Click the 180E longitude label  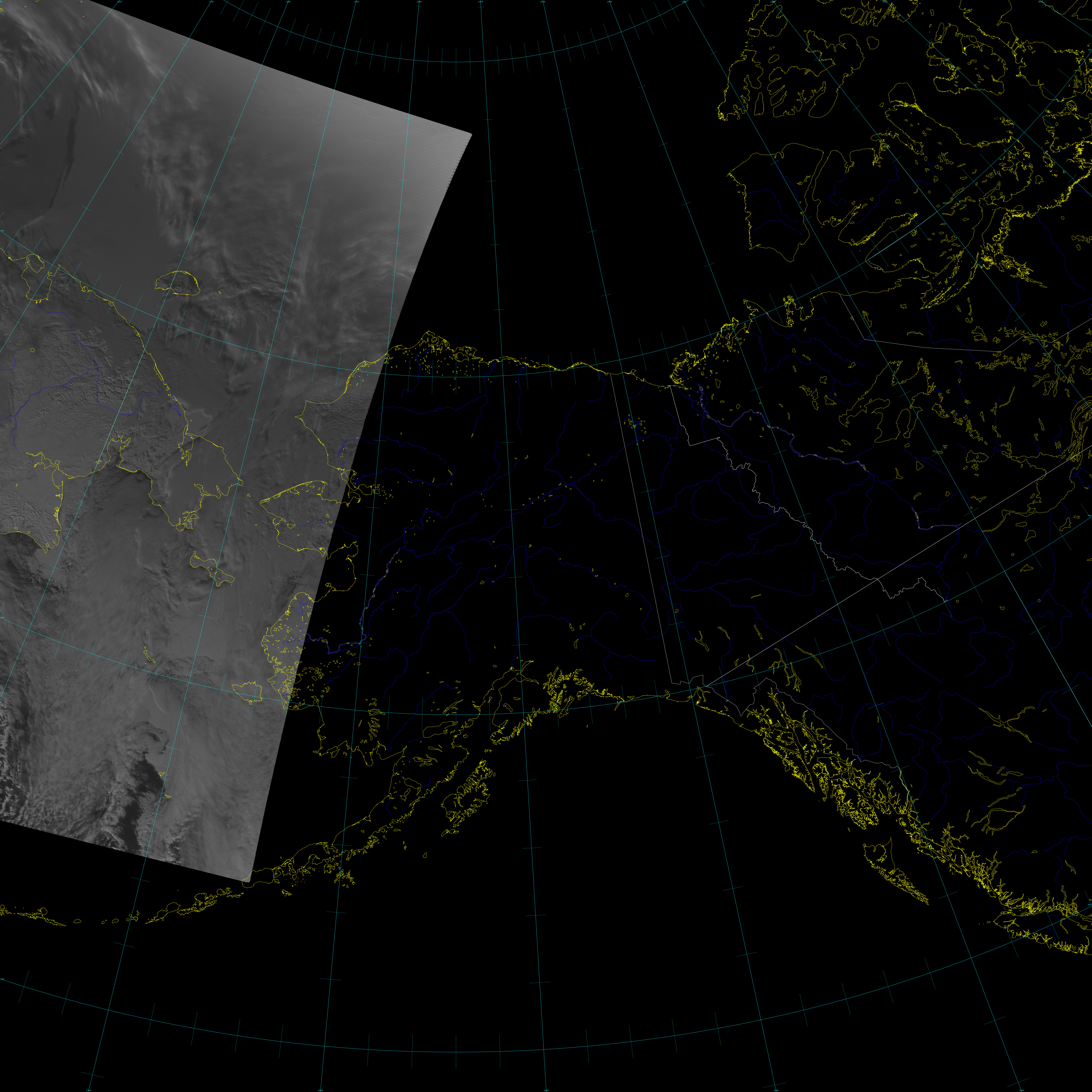pos(288,2)
